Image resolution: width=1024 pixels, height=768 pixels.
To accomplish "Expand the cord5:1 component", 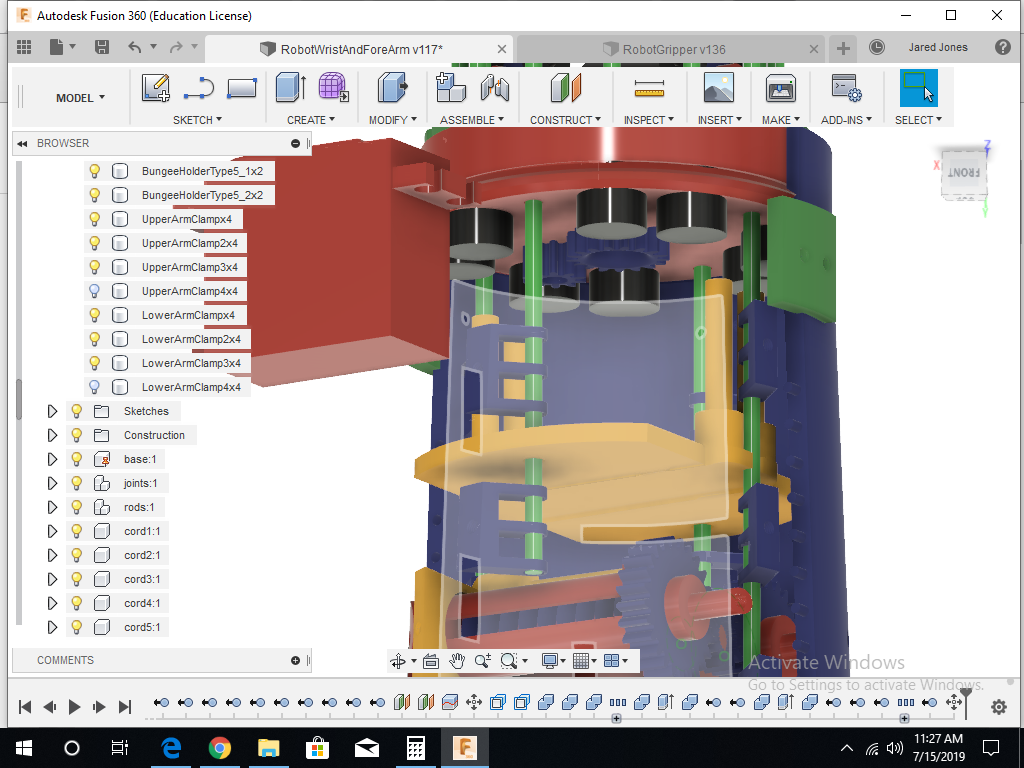I will 52,627.
